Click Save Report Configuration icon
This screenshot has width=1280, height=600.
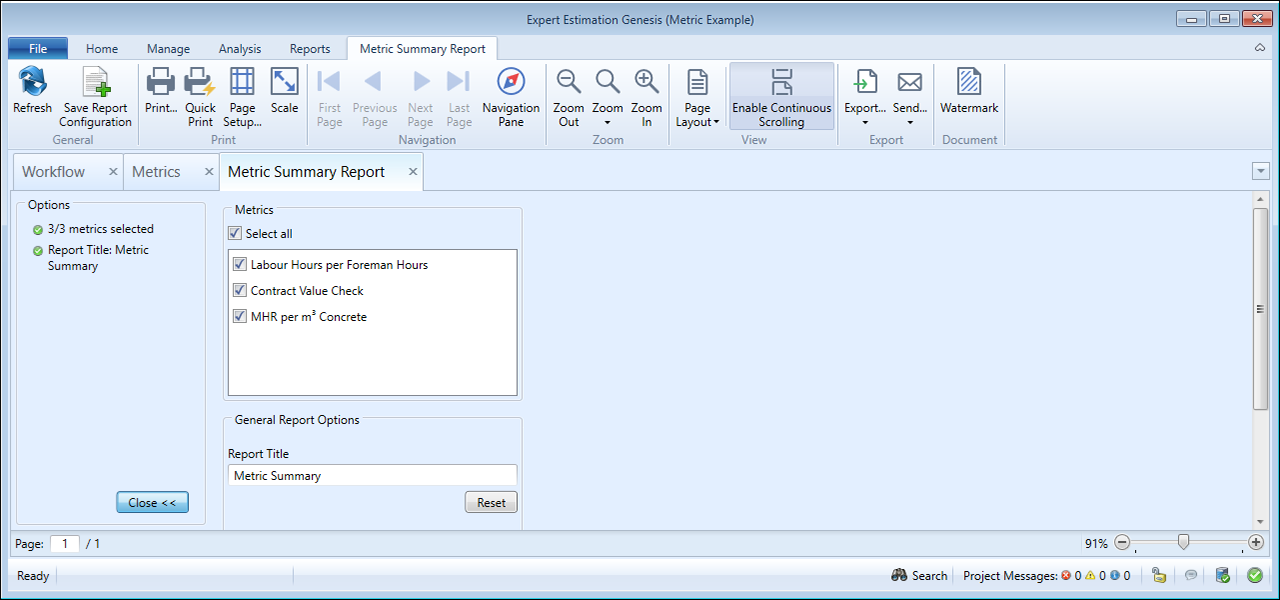point(95,83)
